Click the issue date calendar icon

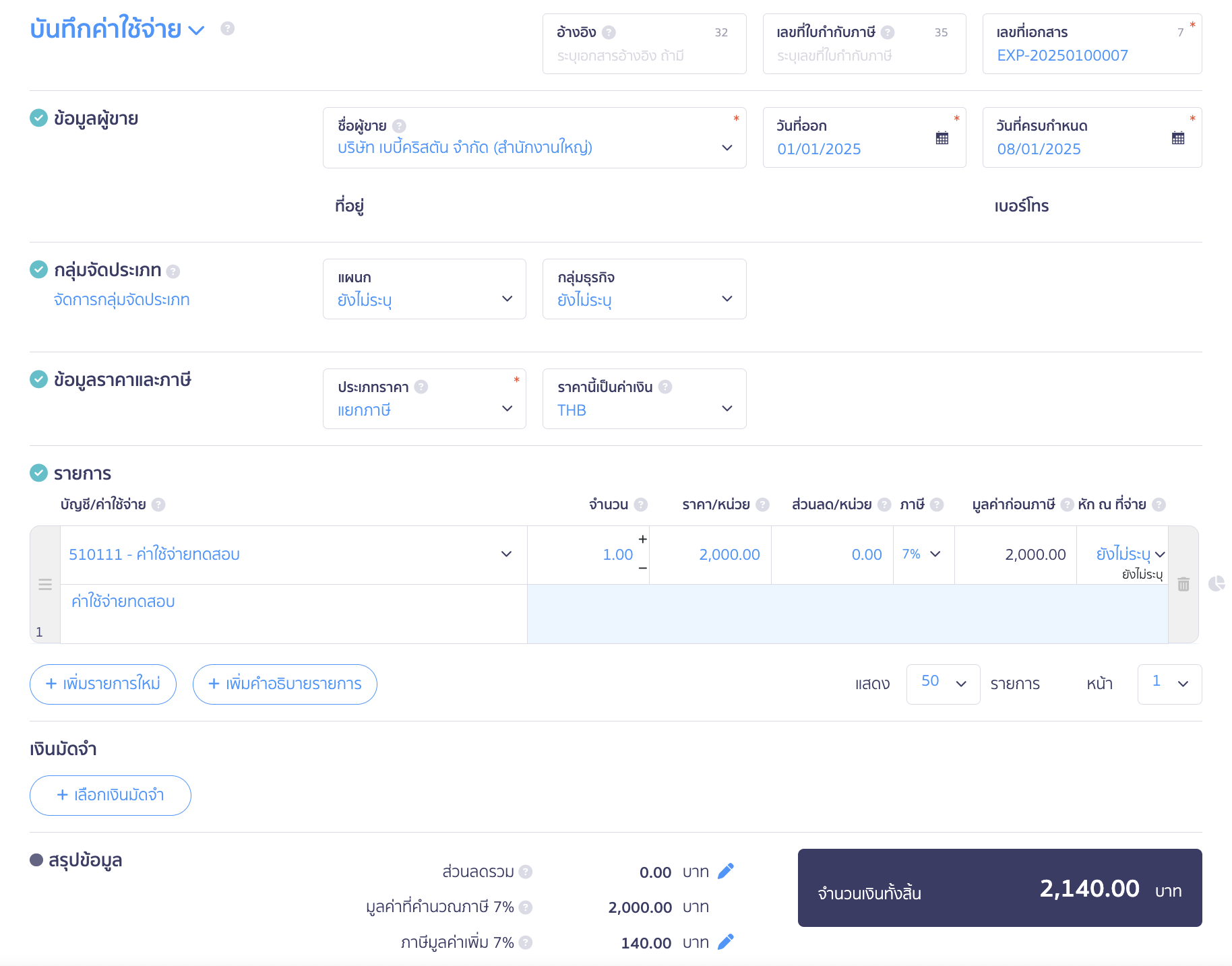(x=942, y=138)
